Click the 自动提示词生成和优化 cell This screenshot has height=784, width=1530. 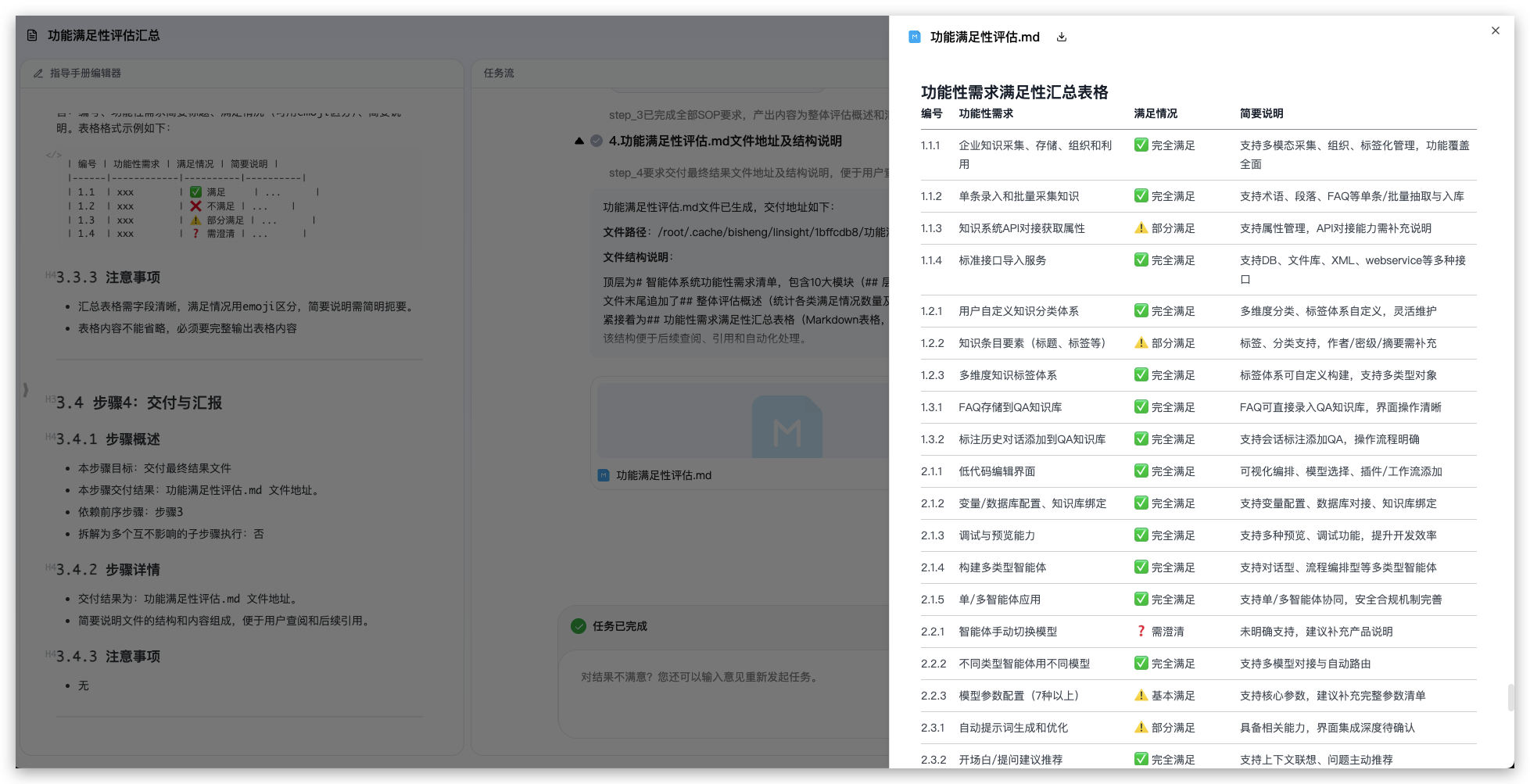pos(1013,728)
